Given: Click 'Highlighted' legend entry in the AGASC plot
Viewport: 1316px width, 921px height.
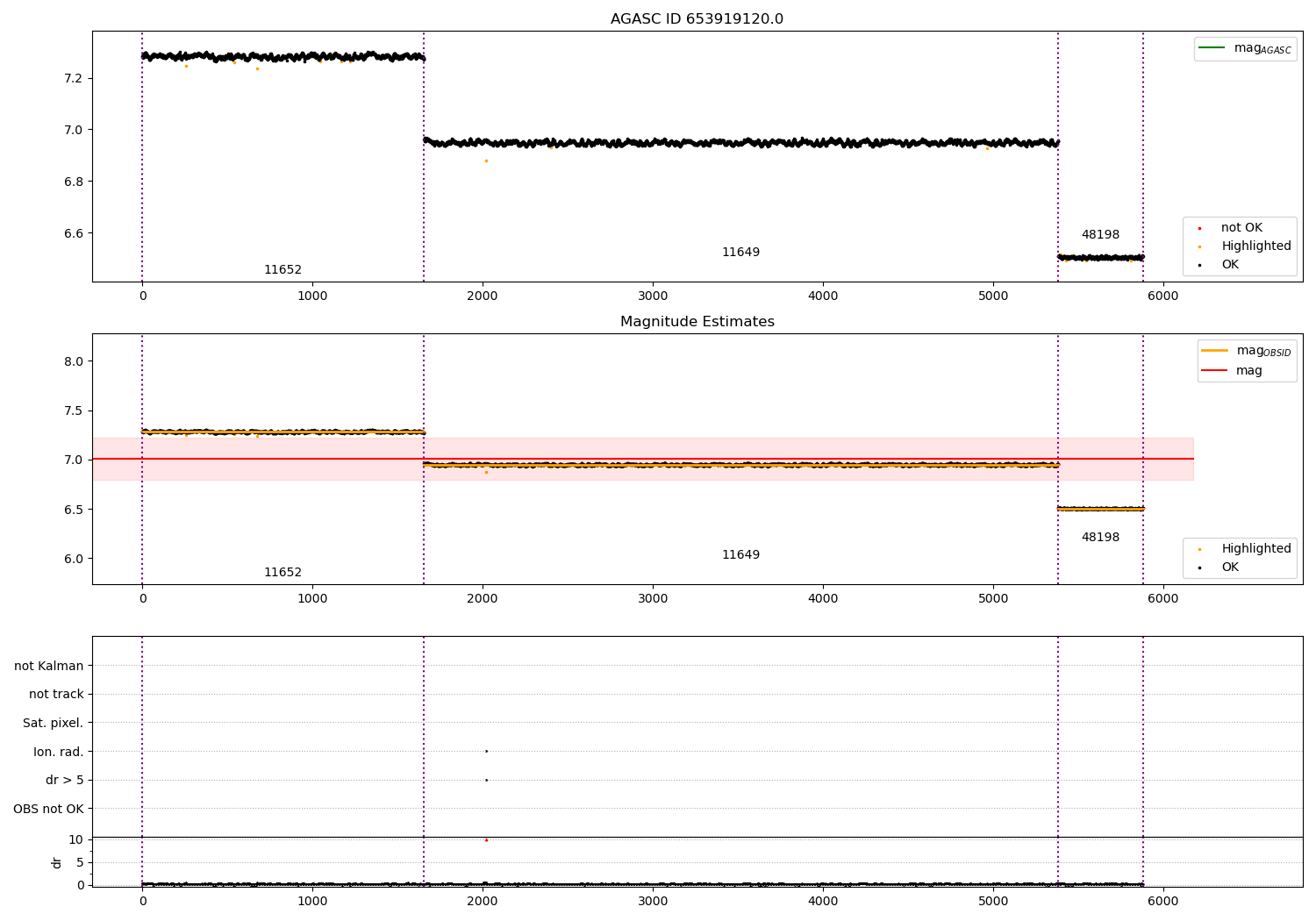Looking at the screenshot, I should (1256, 246).
